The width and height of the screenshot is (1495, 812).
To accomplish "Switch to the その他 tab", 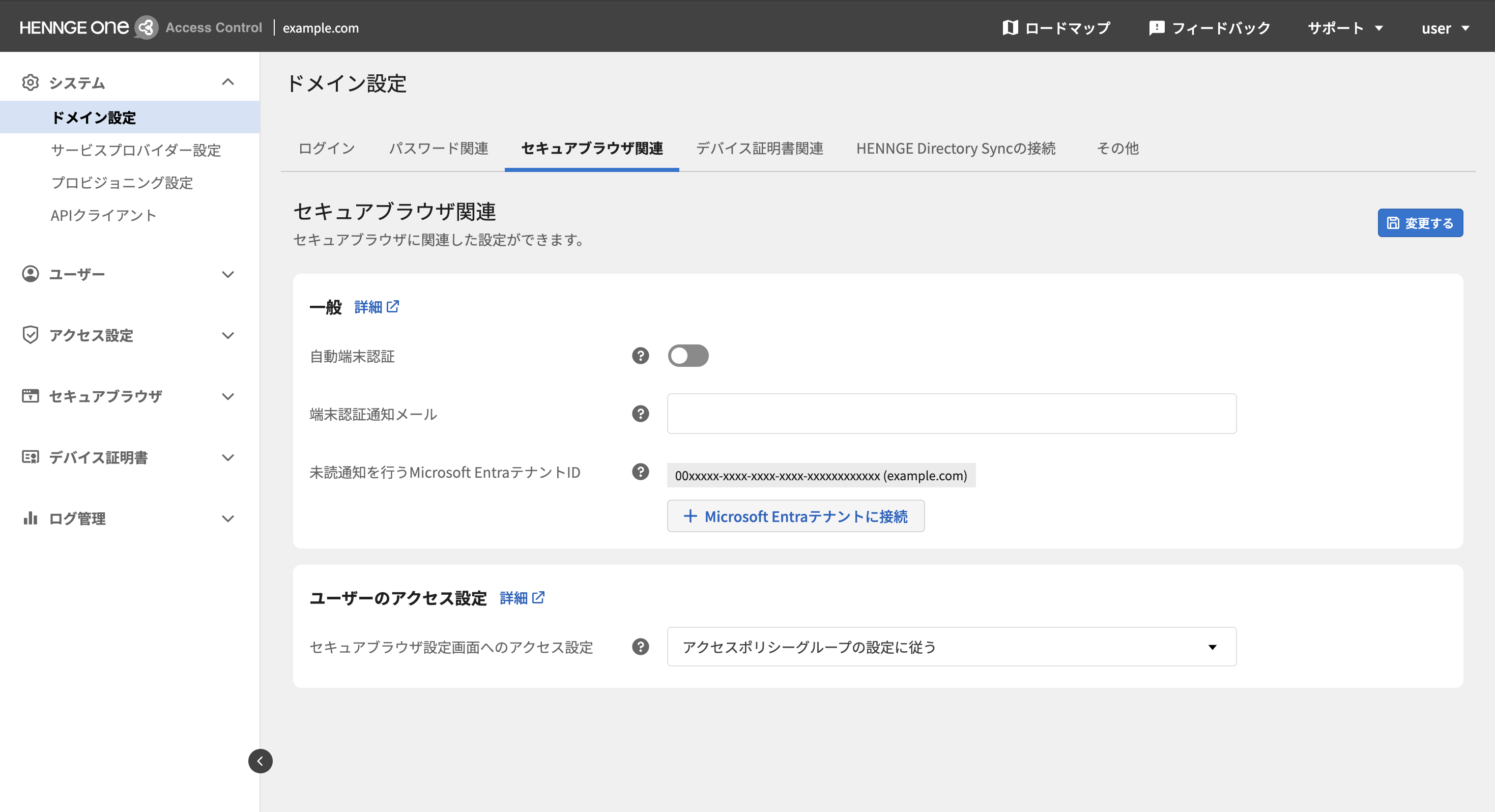I will (x=1117, y=149).
